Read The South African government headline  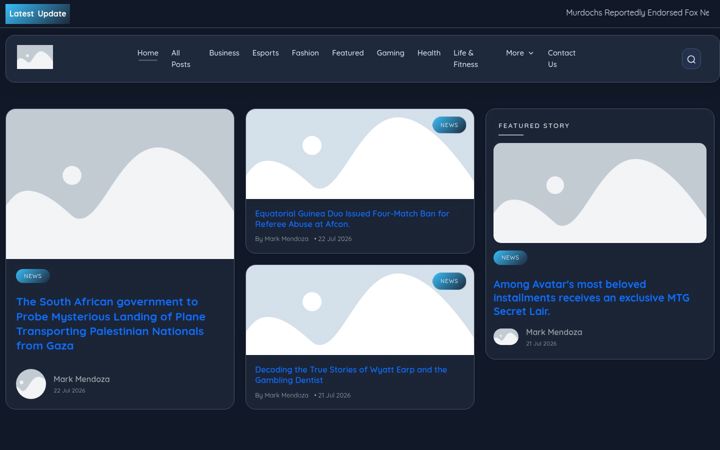tap(111, 324)
